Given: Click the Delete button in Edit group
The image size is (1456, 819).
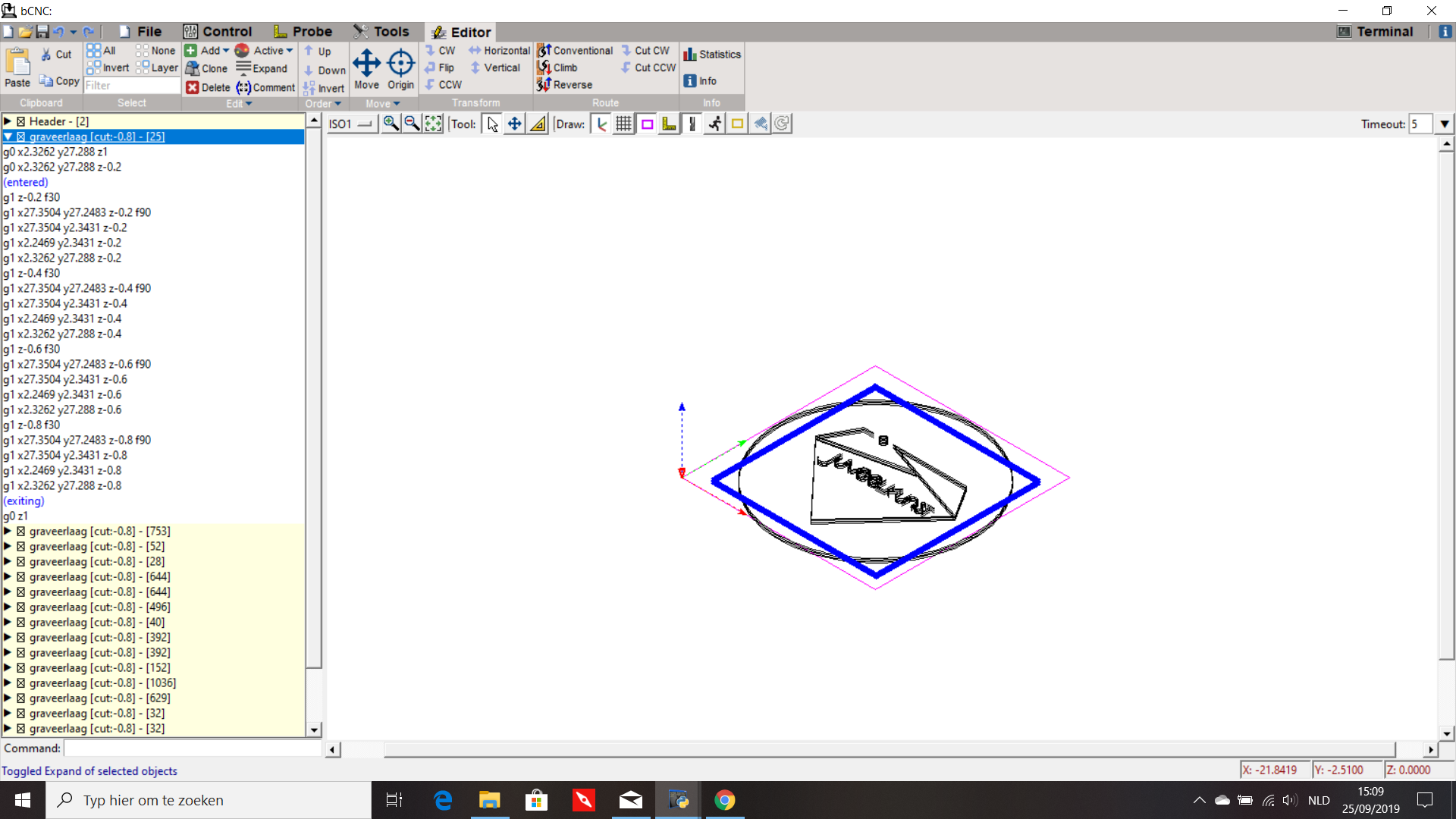Looking at the screenshot, I should point(208,87).
